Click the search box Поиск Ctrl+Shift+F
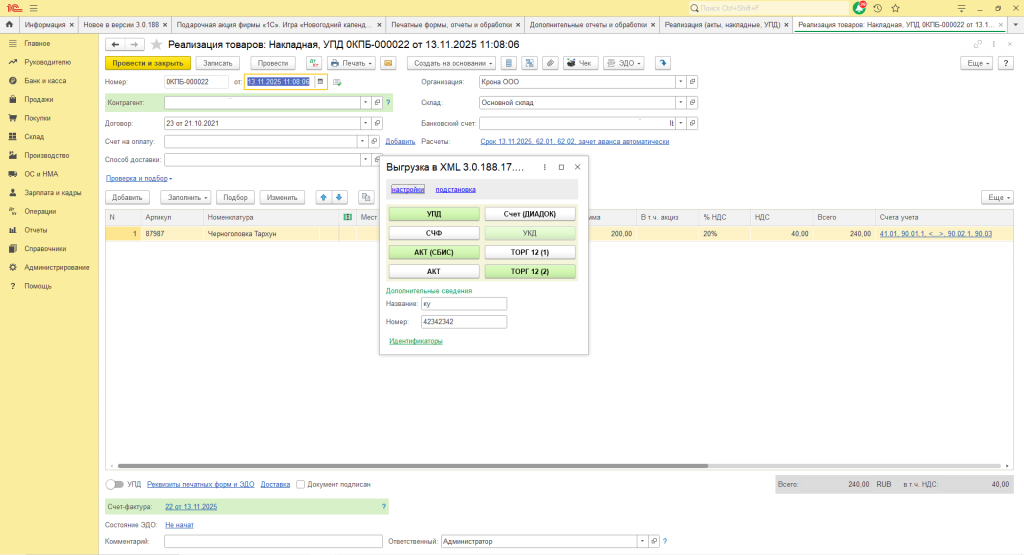Screen dimensions: 1024x555 (769, 8)
